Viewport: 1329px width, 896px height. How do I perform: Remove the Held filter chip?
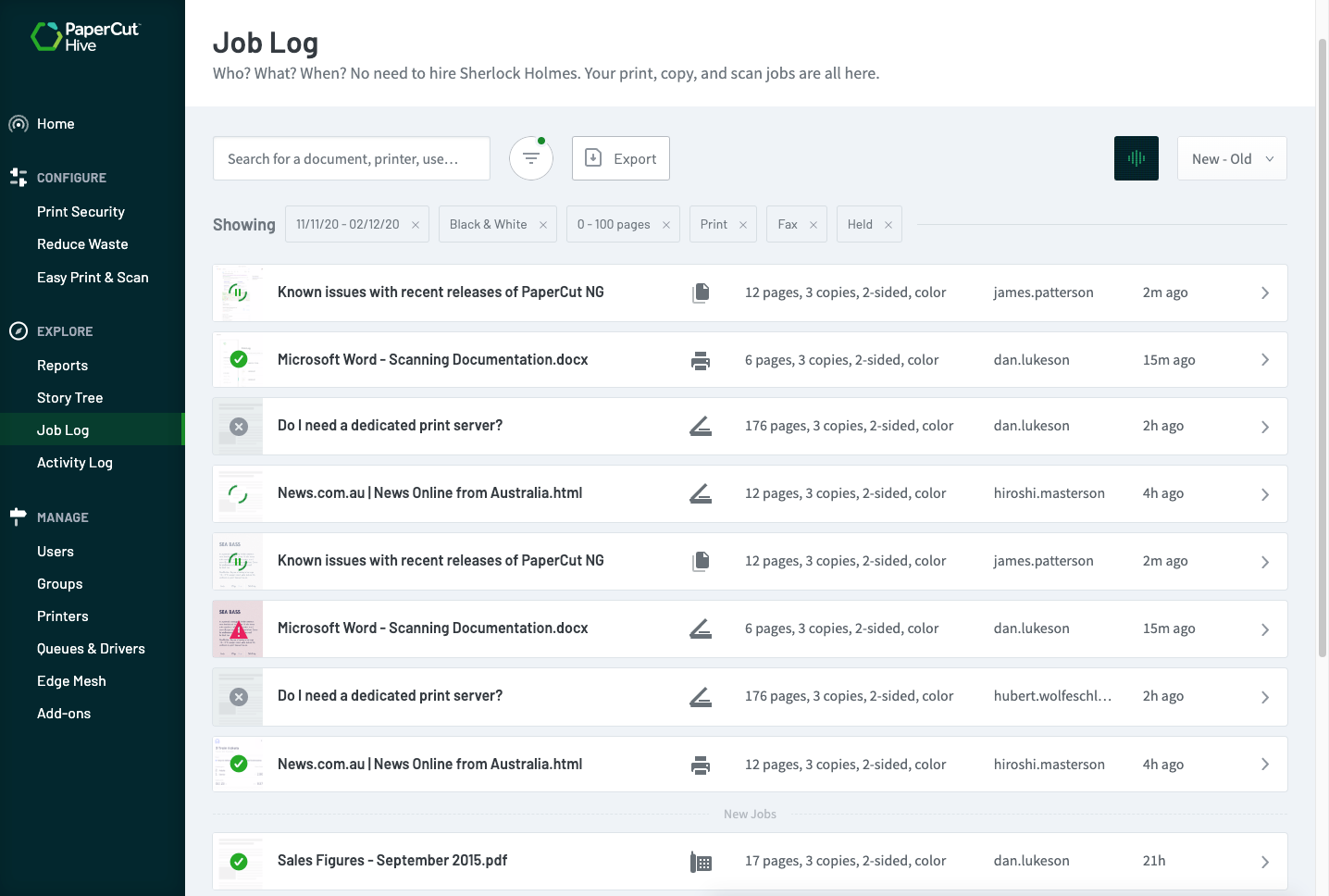(x=888, y=225)
